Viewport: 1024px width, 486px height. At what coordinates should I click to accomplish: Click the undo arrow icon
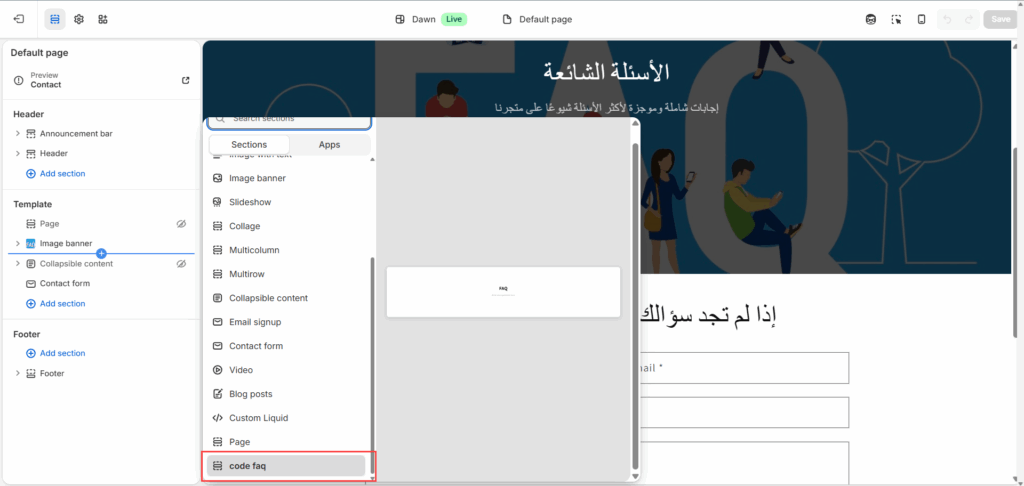pyautogui.click(x=948, y=19)
